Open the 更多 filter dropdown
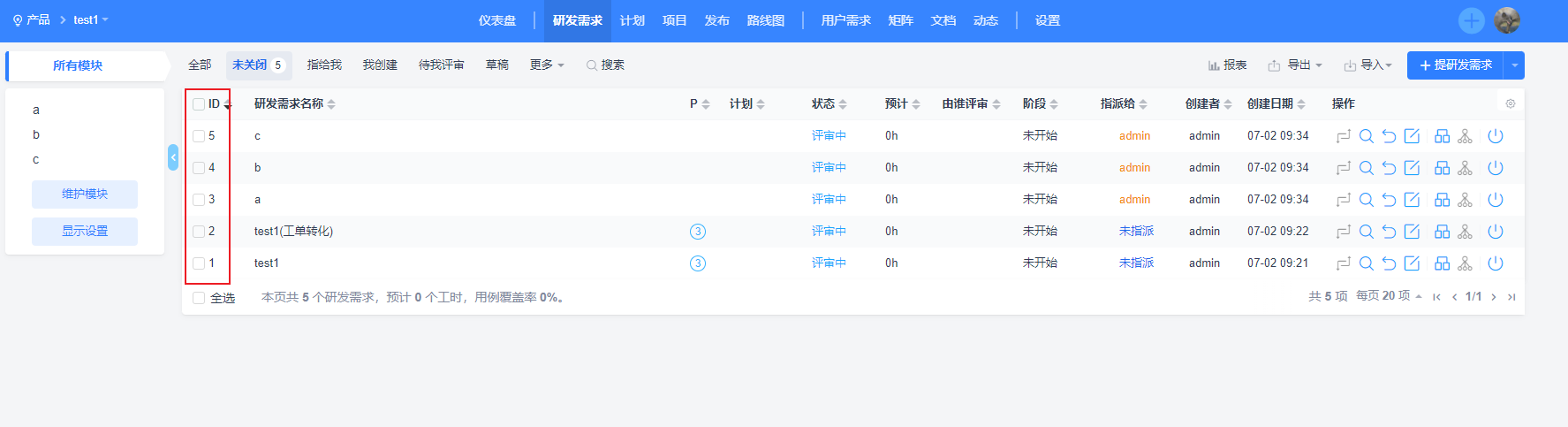The image size is (1568, 427). 546,65
